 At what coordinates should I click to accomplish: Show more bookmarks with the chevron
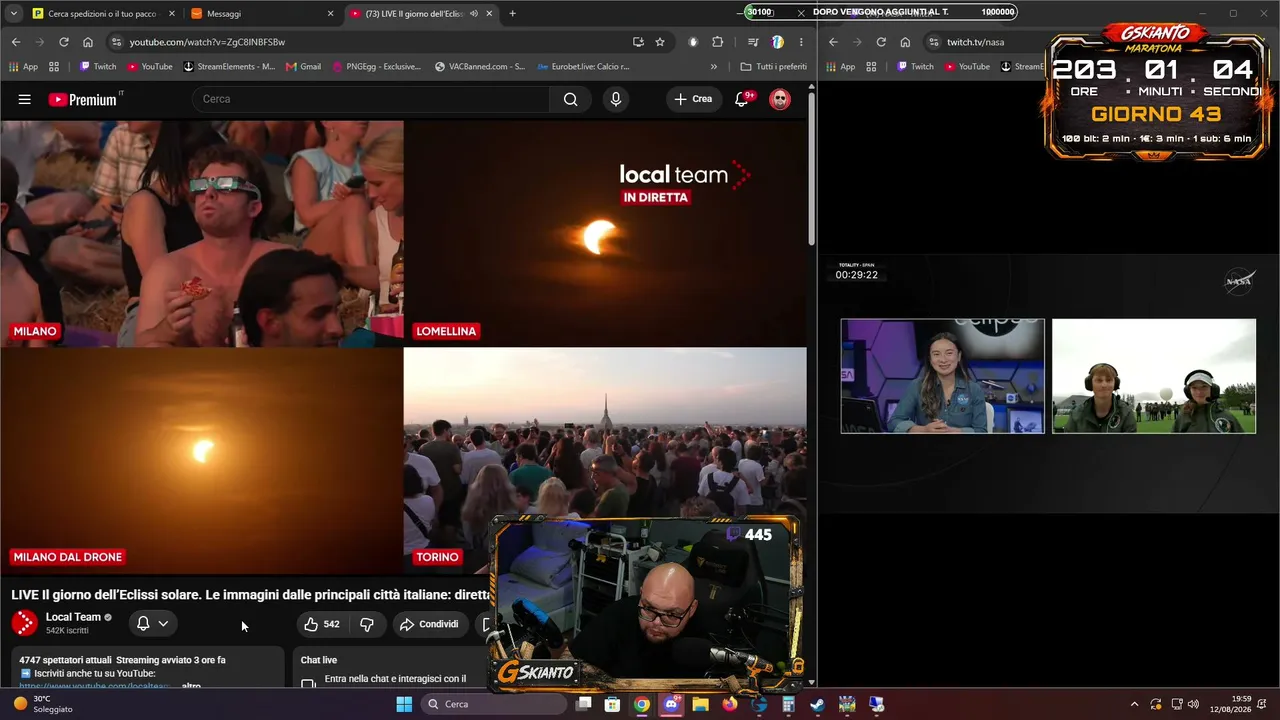tap(714, 67)
